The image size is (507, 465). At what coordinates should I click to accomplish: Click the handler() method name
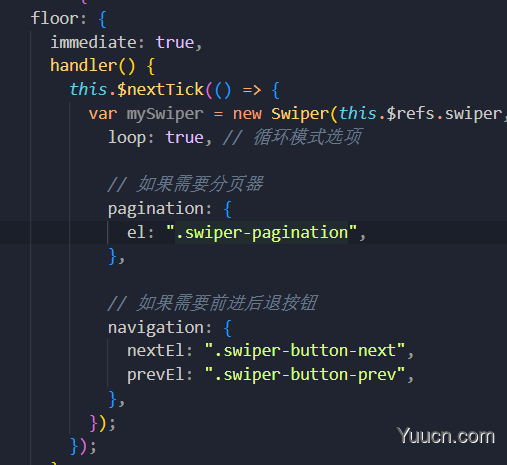84,65
